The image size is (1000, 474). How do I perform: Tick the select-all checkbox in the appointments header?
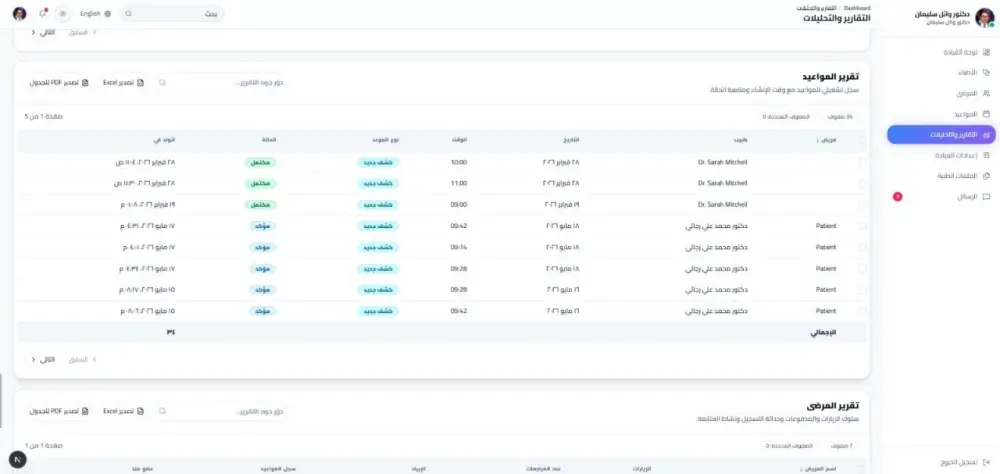pos(862,140)
